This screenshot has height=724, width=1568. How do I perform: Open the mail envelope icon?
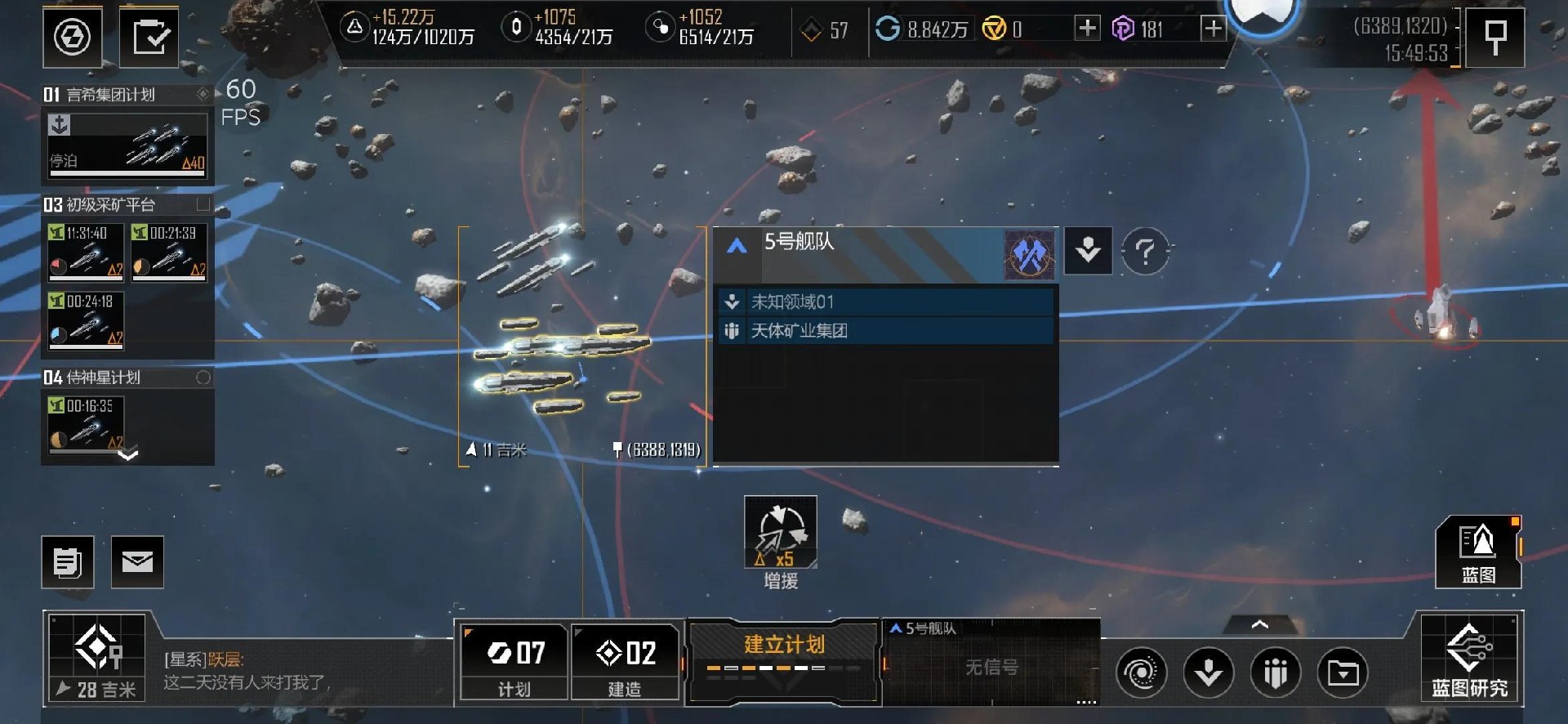(137, 562)
